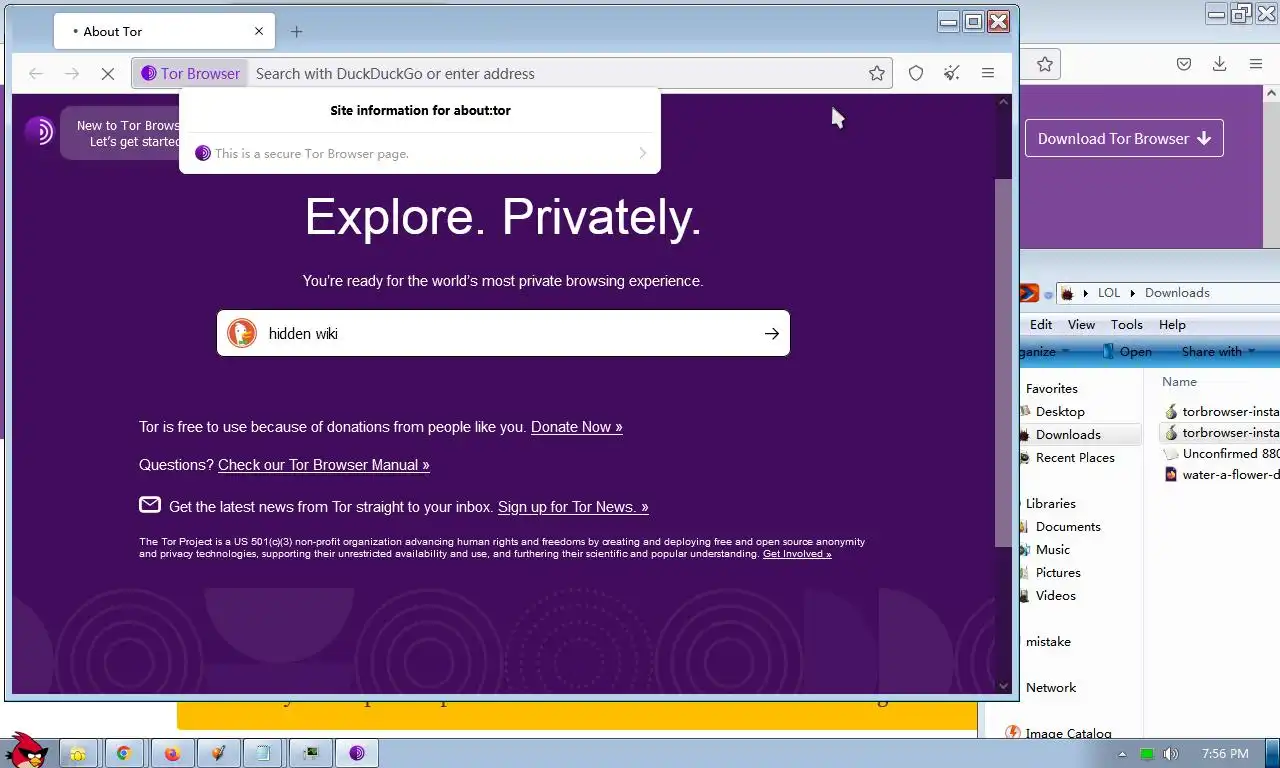Image resolution: width=1280 pixels, height=768 pixels.
Task: Click the bookmark star in the background Firefox window
Action: click(x=1045, y=64)
